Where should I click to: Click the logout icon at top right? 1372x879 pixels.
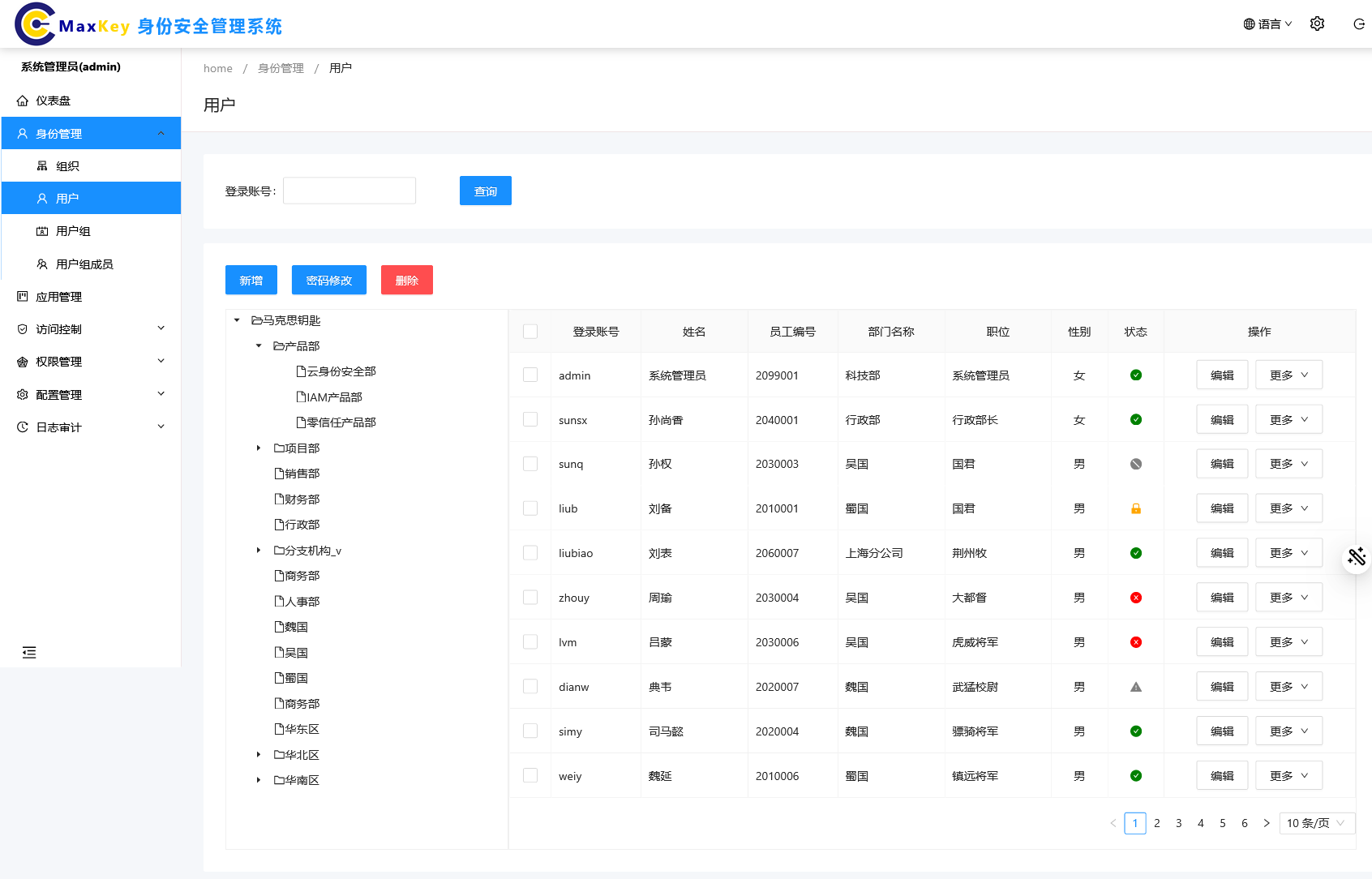pos(1359,24)
